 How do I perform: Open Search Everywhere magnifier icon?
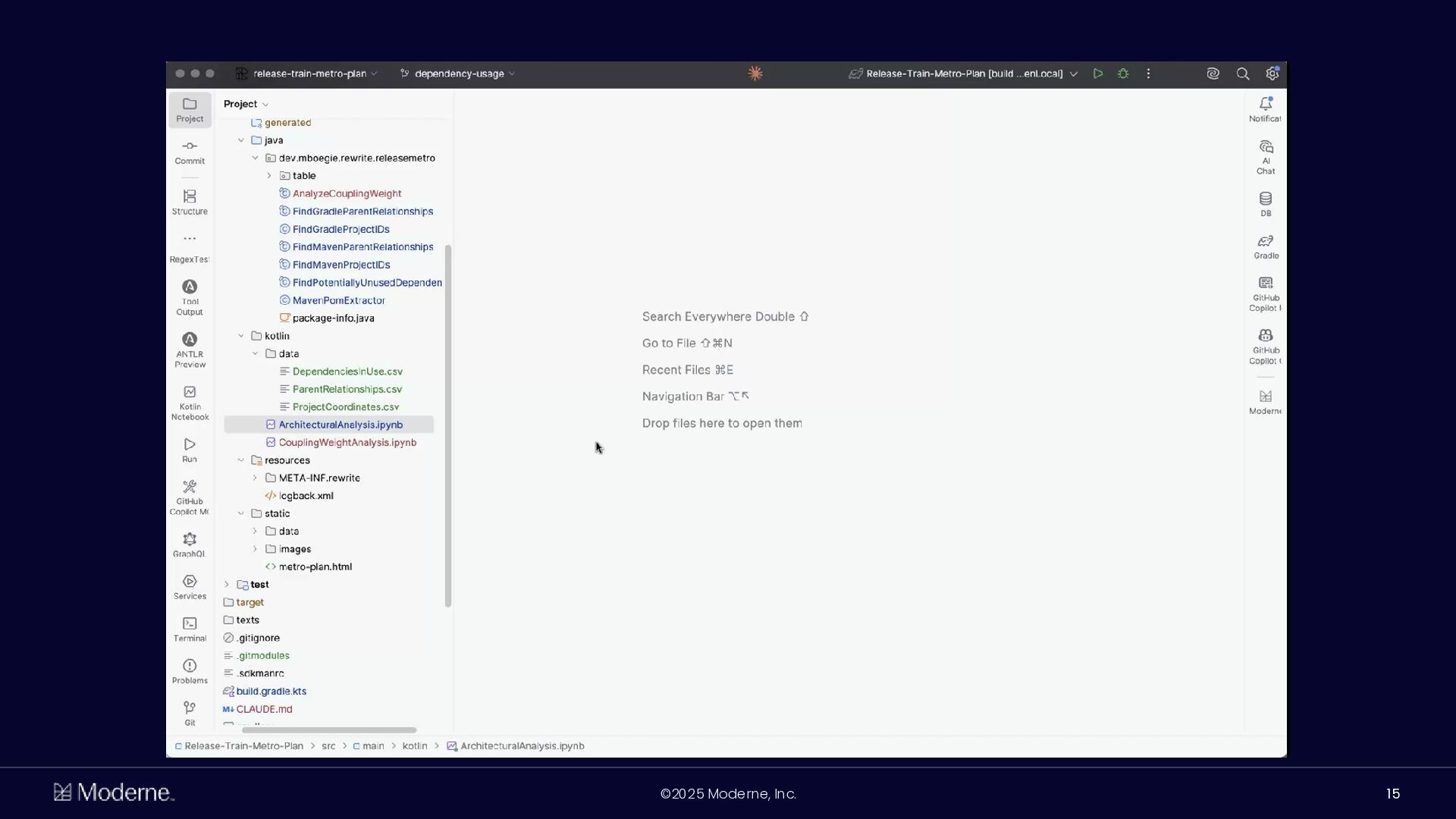click(x=1242, y=74)
